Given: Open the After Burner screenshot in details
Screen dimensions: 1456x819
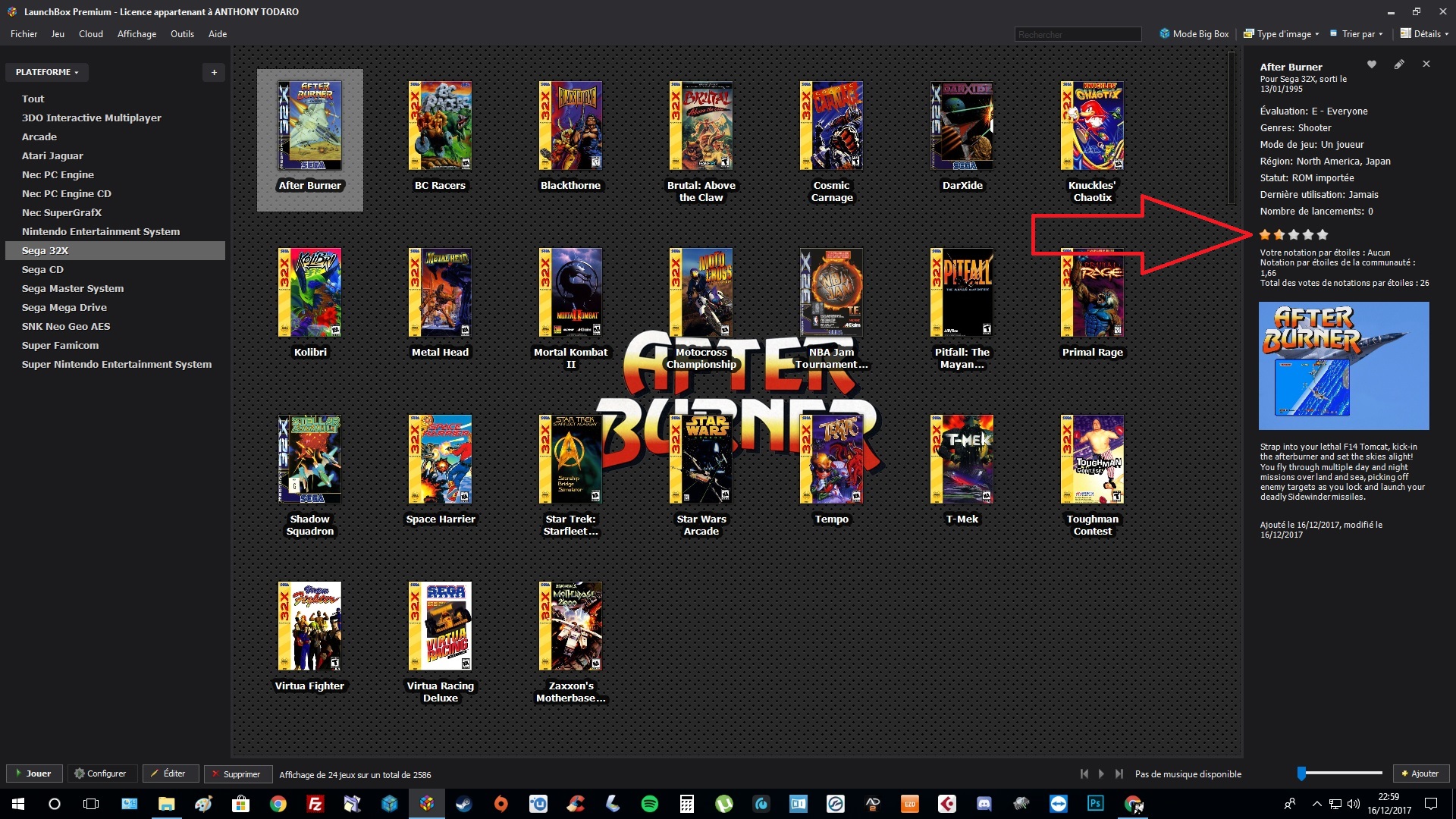Looking at the screenshot, I should coord(1344,366).
